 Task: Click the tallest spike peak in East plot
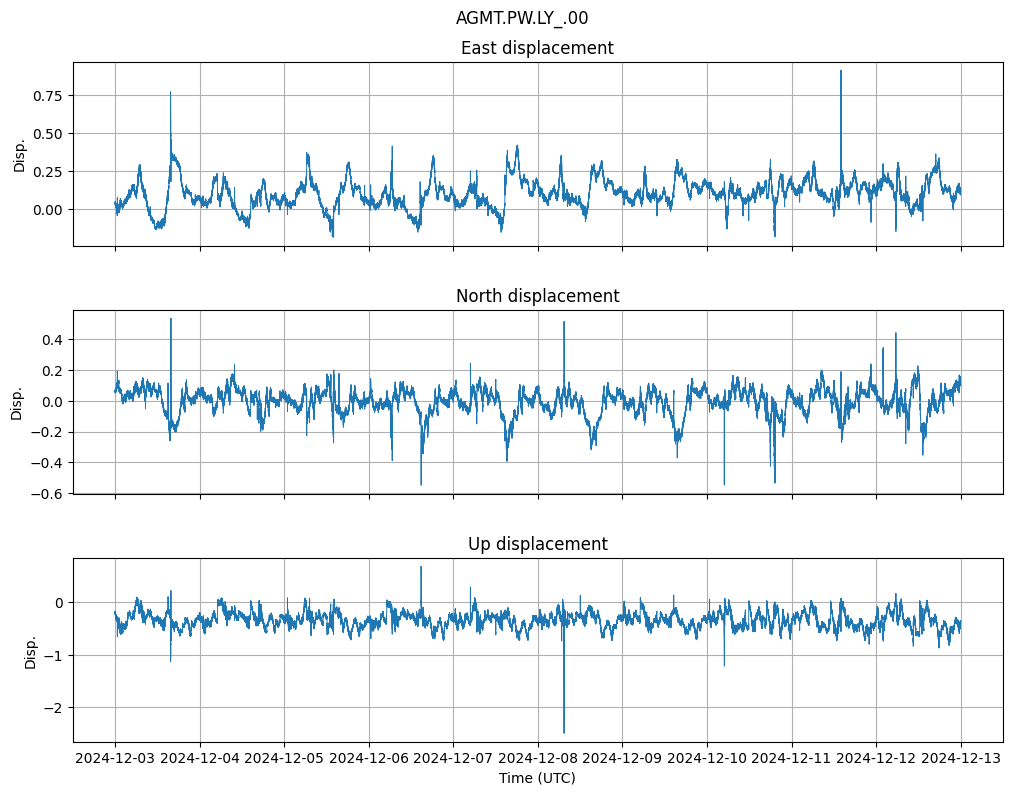tap(841, 71)
